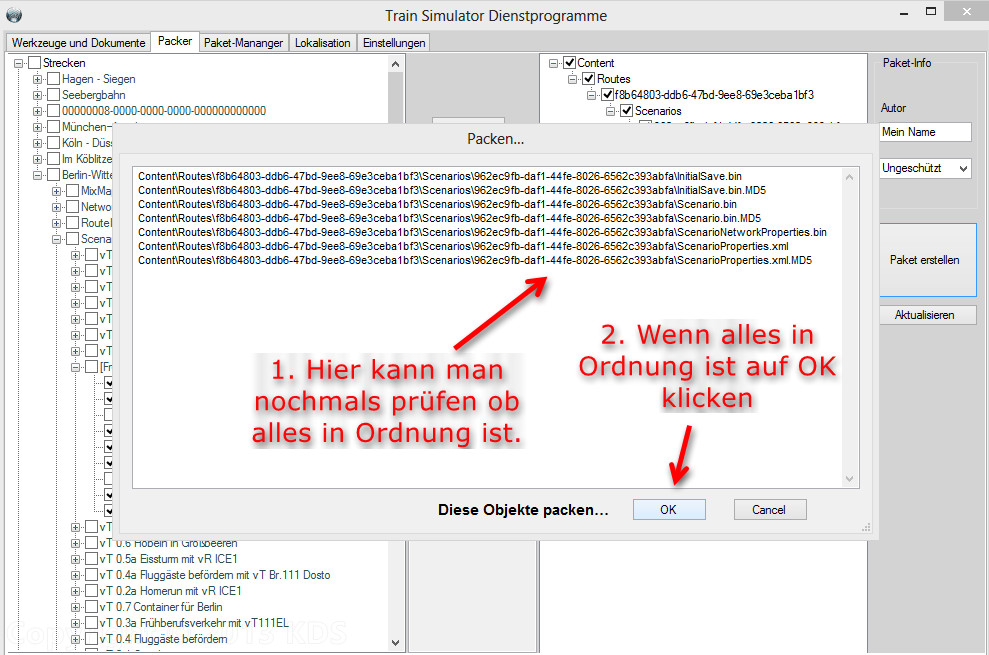Select the Lokalisation tab
Viewport: 989px width, 655px height.
(x=322, y=42)
